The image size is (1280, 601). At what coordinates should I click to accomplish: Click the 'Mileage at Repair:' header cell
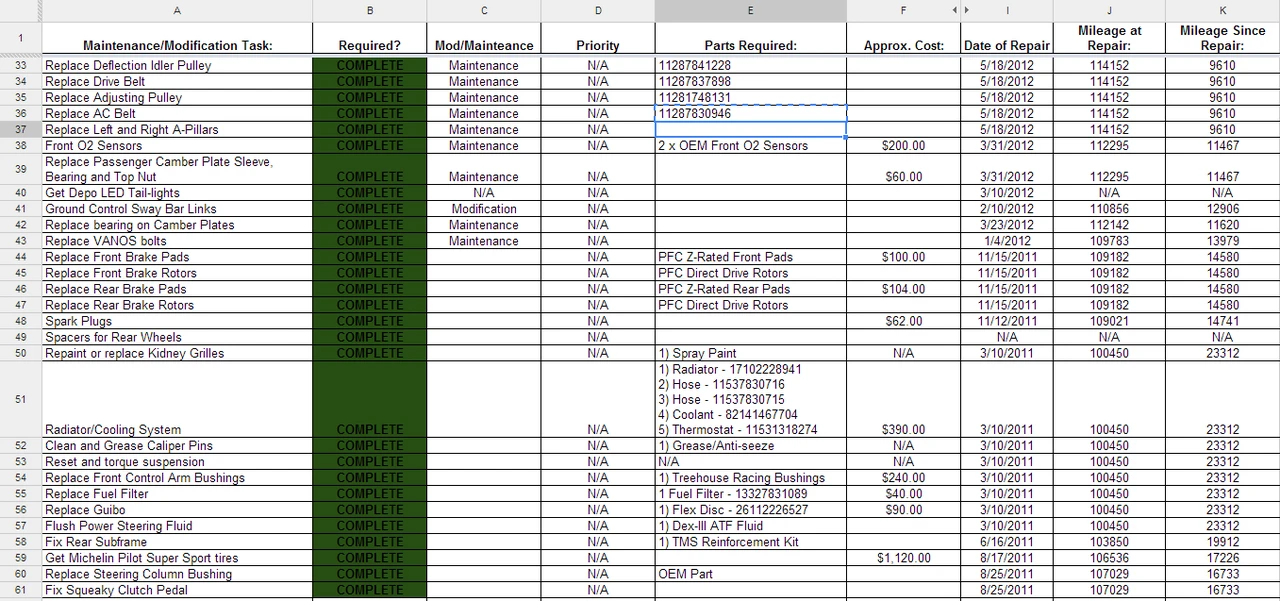click(x=1109, y=38)
